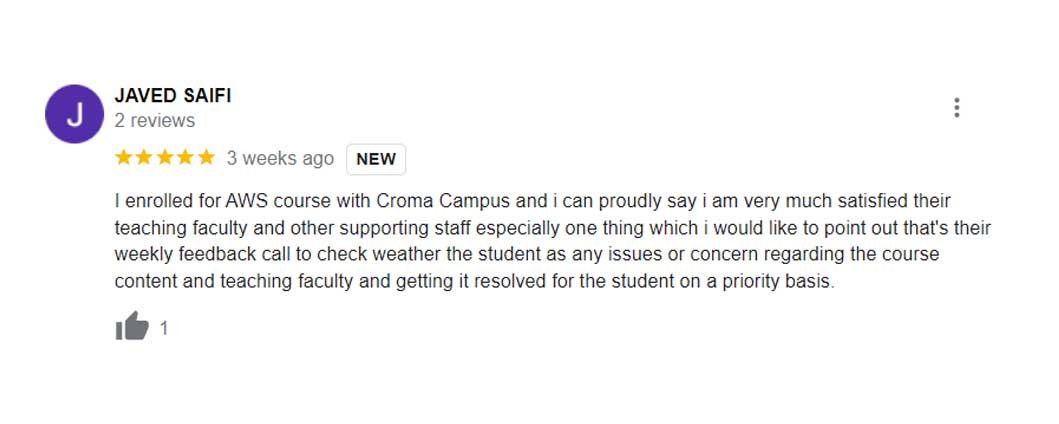Open the three-dot review options menu
The height and width of the screenshot is (424, 1059).
tap(957, 108)
